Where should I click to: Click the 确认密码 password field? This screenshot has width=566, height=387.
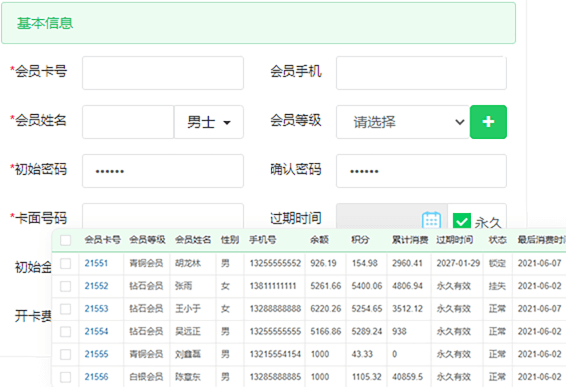[421, 171]
